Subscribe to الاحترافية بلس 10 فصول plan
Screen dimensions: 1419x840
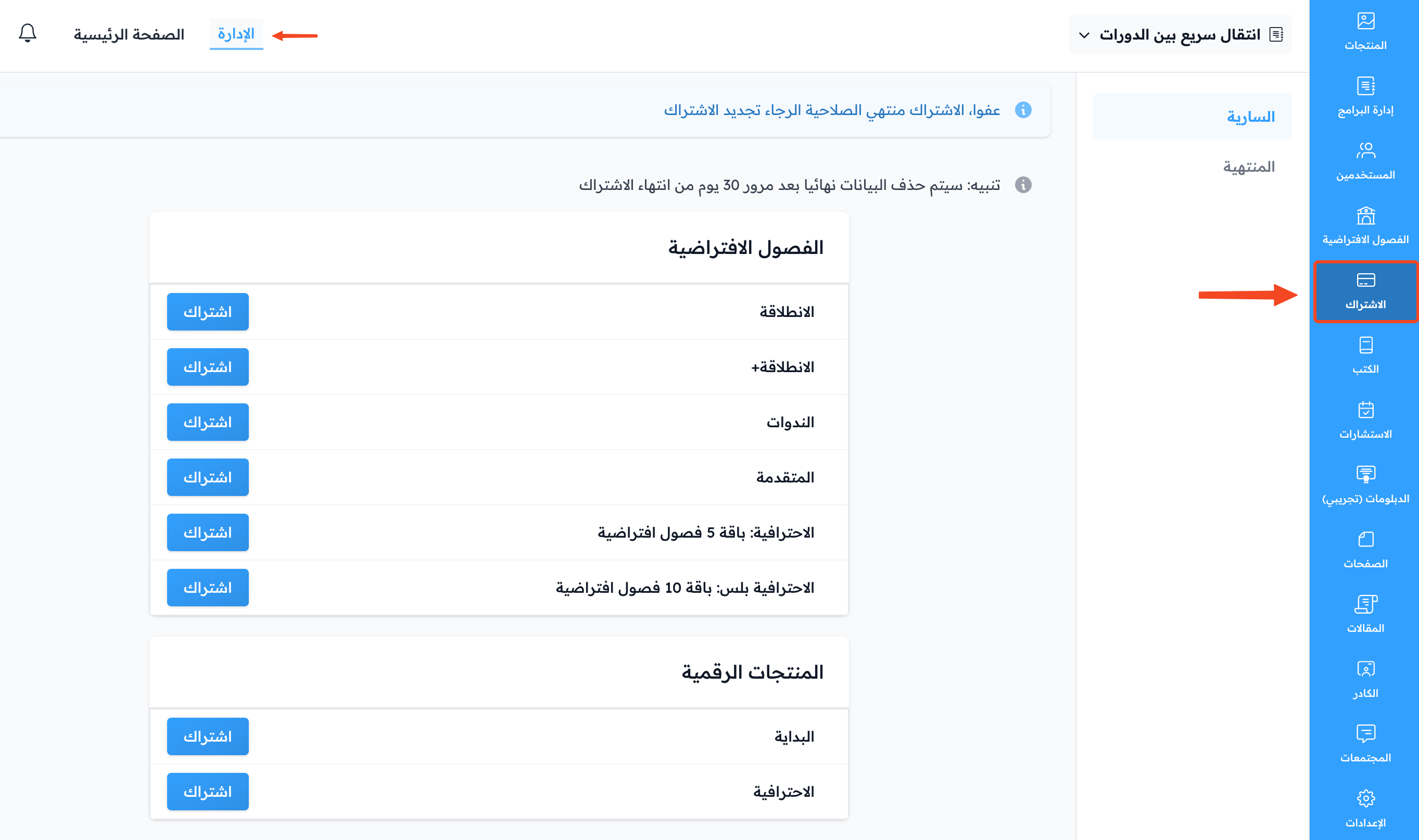pyautogui.click(x=208, y=588)
